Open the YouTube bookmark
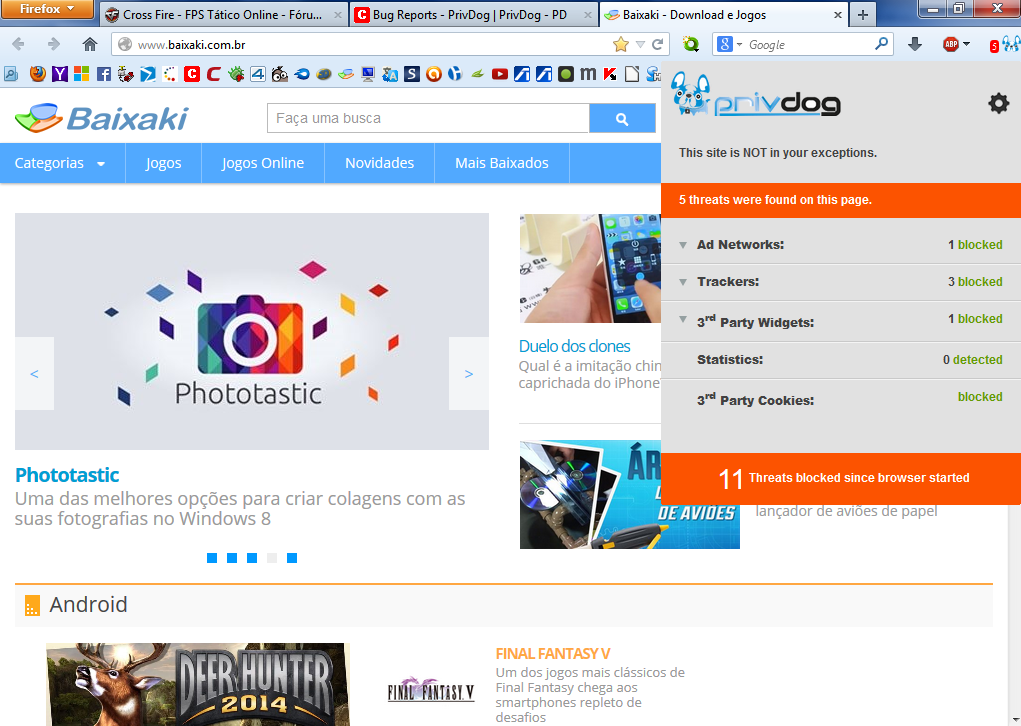1021x726 pixels. [x=499, y=74]
